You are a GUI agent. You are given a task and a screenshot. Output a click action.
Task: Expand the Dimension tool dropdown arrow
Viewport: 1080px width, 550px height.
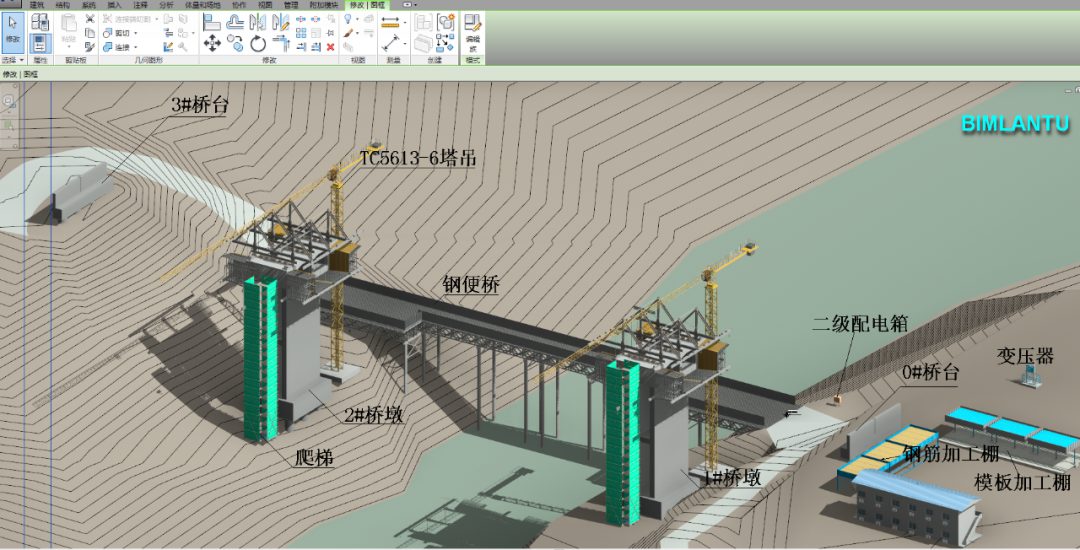[x=405, y=43]
